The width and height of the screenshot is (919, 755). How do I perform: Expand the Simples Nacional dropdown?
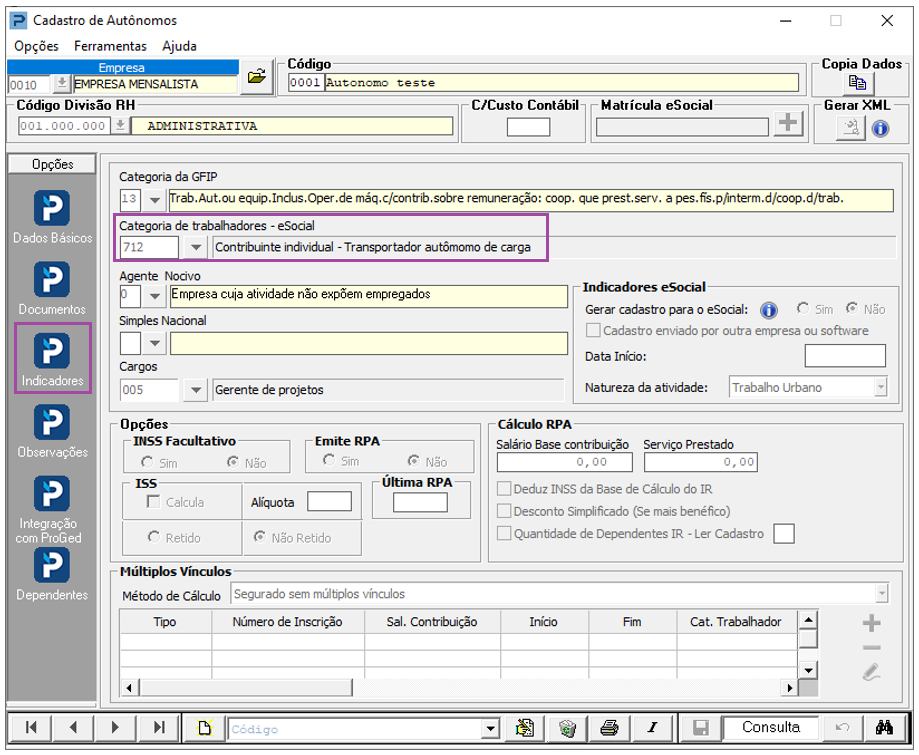pos(154,343)
